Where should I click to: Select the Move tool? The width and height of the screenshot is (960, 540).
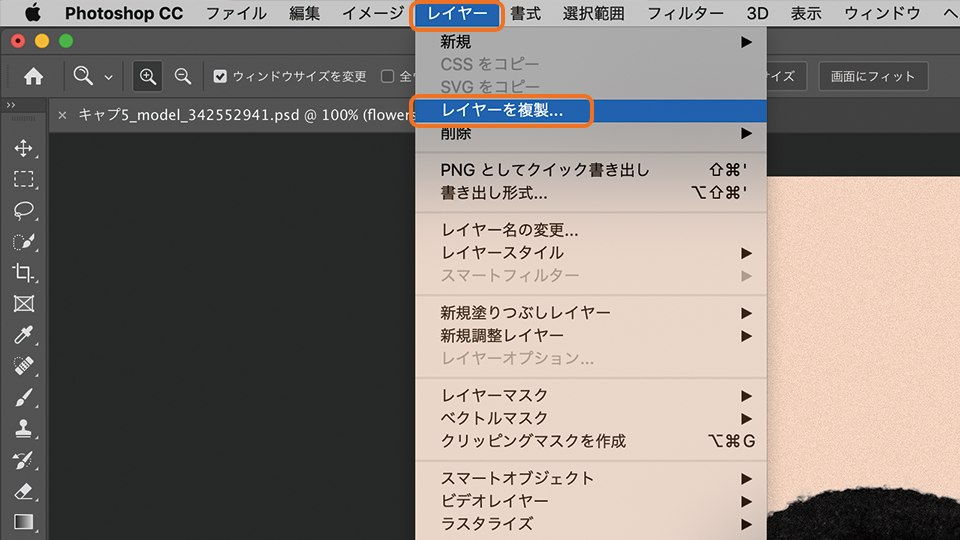click(23, 148)
